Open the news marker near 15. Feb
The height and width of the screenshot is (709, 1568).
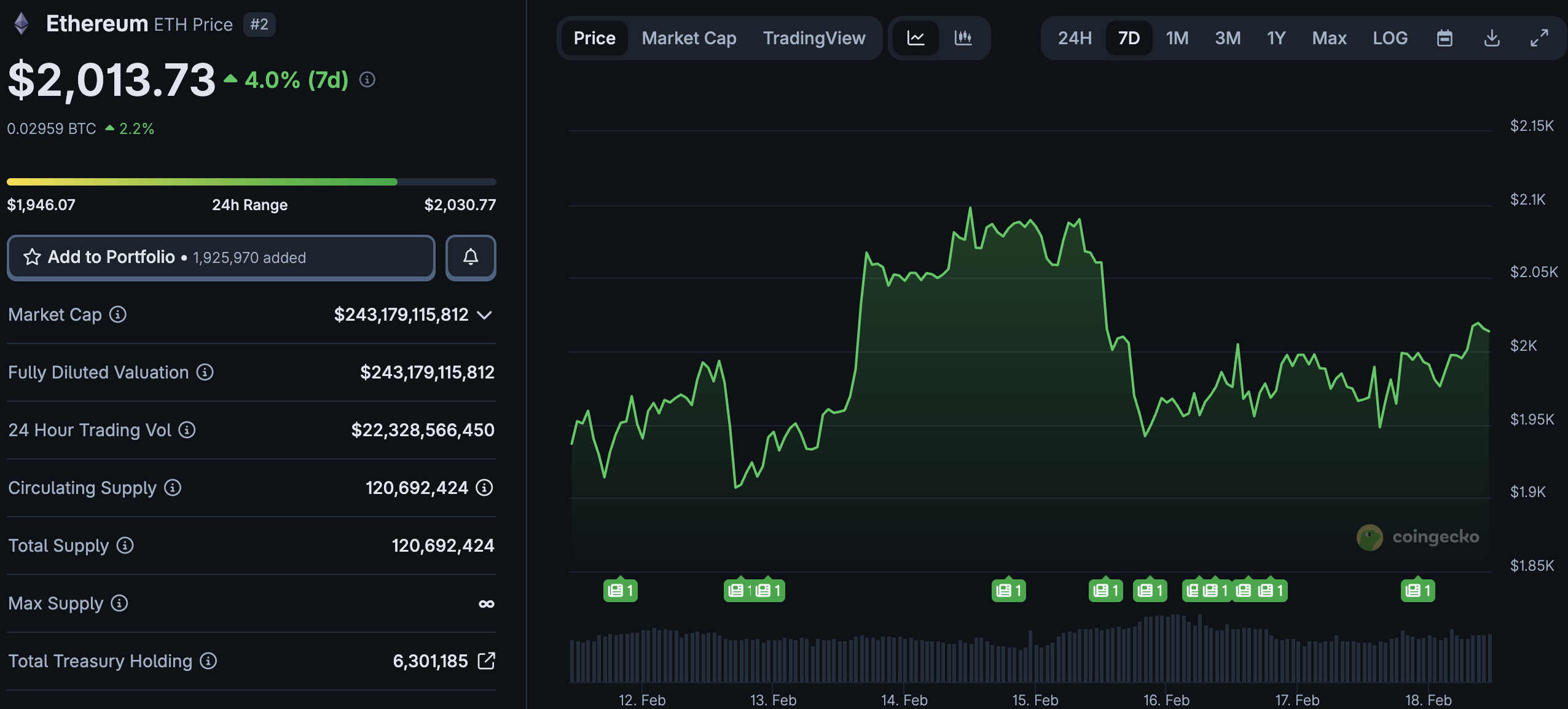pyautogui.click(x=1008, y=590)
